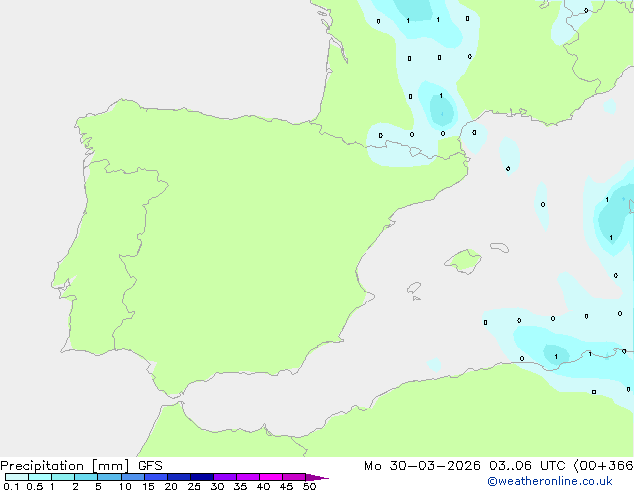Viewport: 634px width, 490px height.
Task: Click the 'Mo 30-03-2026 03..06 UTC' timestamp
Action: coord(465,466)
